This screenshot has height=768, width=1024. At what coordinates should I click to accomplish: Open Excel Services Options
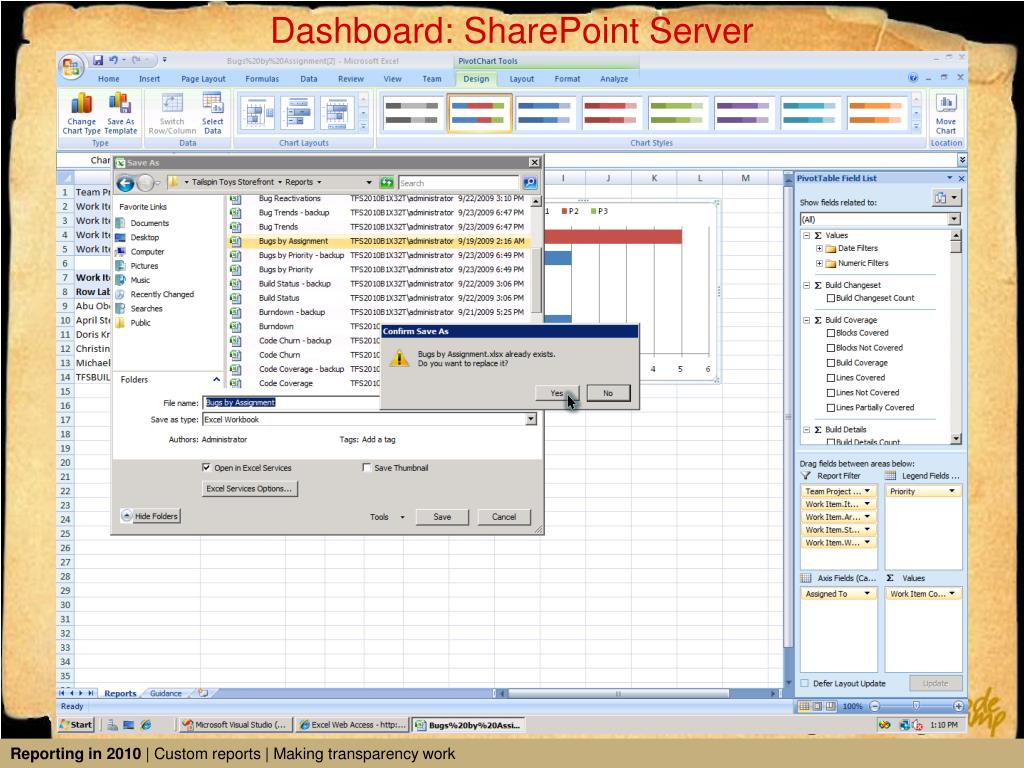249,488
